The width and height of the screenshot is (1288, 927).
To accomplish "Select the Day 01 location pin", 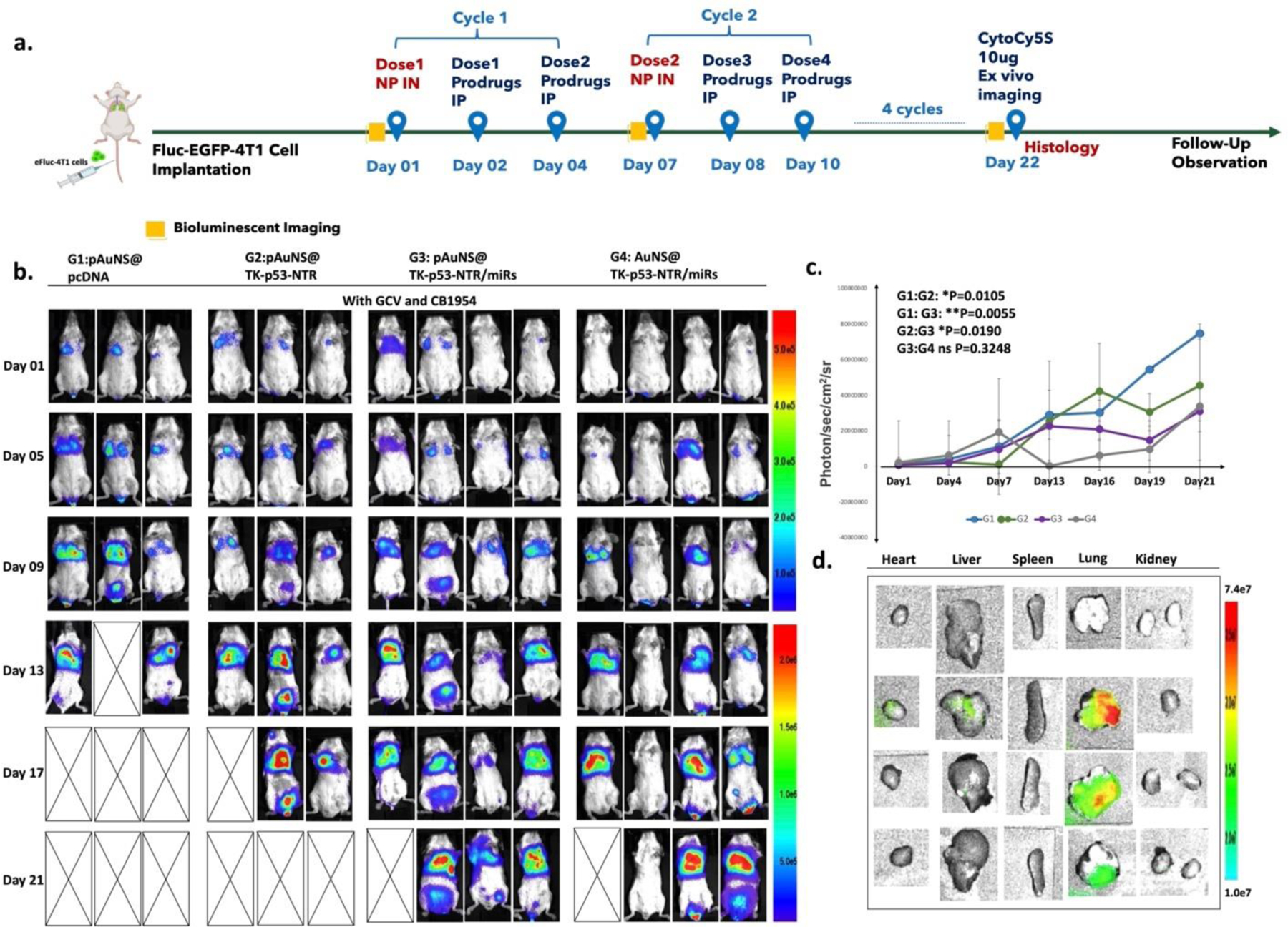I will pos(396,126).
